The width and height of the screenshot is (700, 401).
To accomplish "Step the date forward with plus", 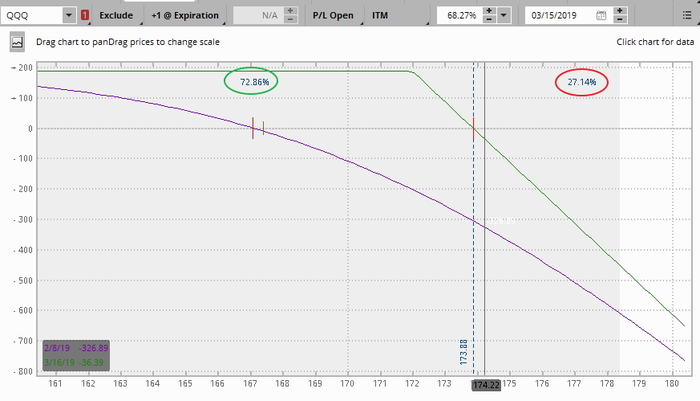I will pyautogui.click(x=620, y=11).
